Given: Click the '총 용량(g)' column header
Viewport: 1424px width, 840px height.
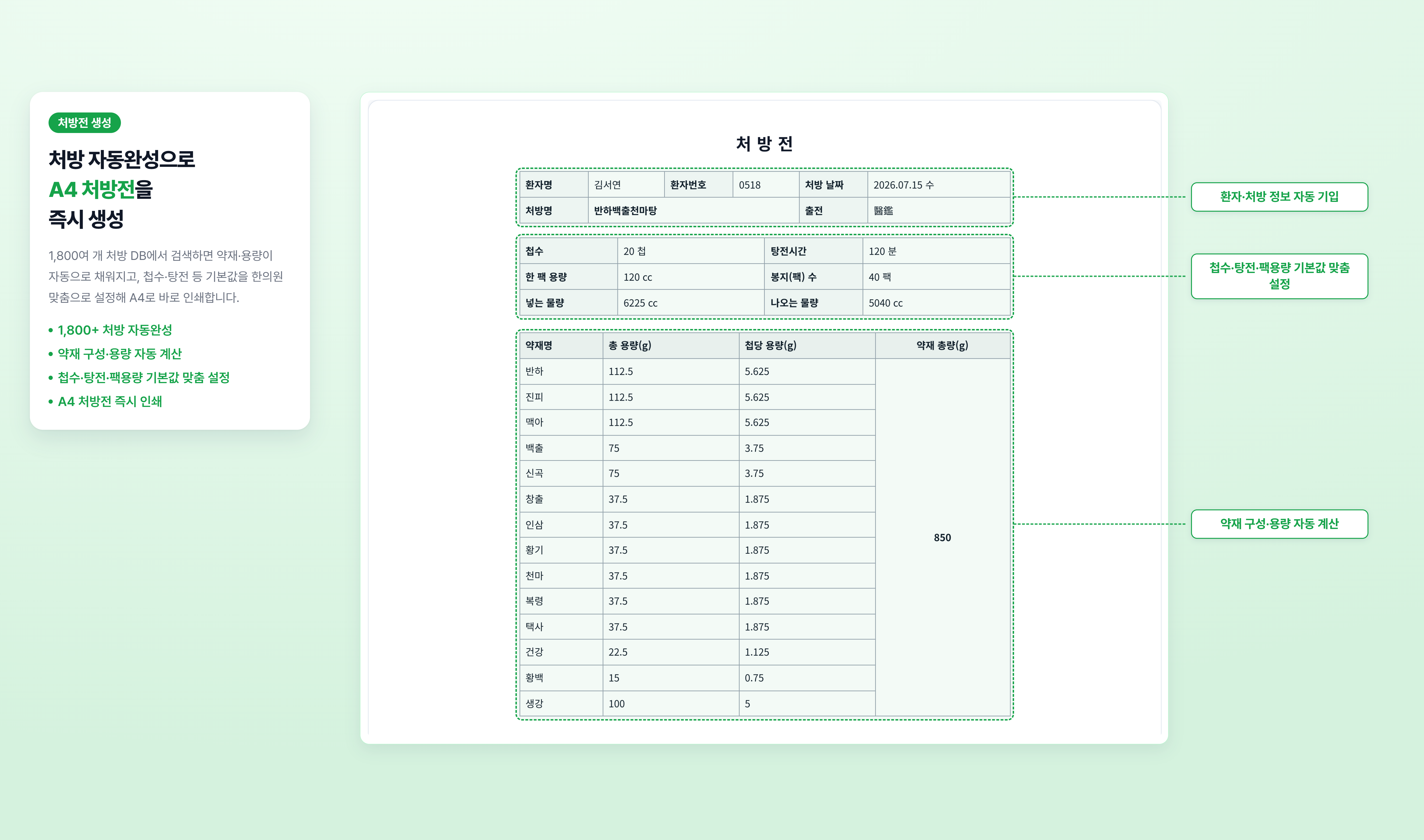Looking at the screenshot, I should pyautogui.click(x=671, y=345).
